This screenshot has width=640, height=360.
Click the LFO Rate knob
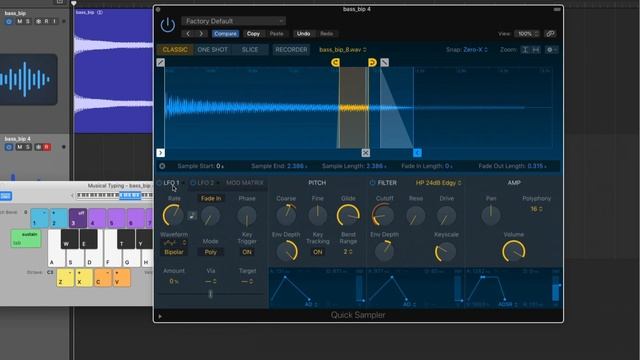pos(173,216)
